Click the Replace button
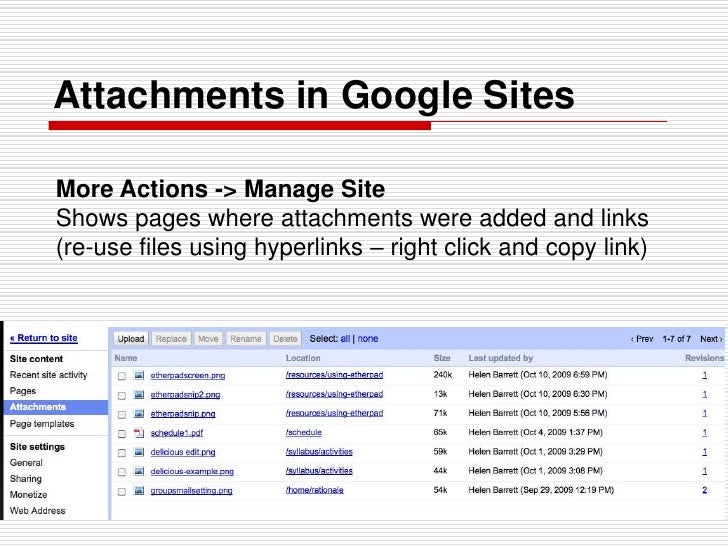The height and width of the screenshot is (546, 728). tap(171, 338)
